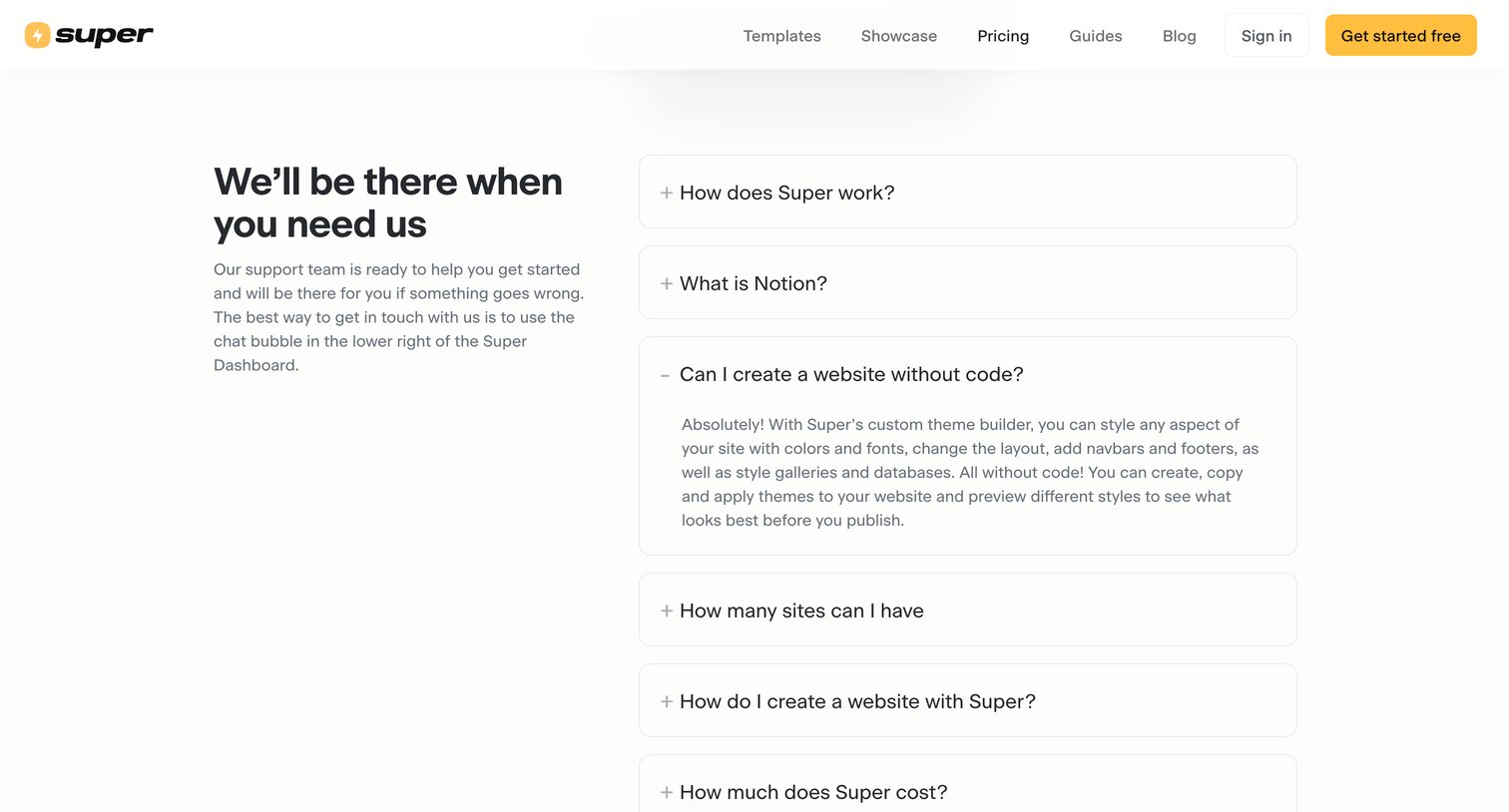Click the plus icon beside 'How much does Super cost?'
The image size is (1509, 812).
666,792
